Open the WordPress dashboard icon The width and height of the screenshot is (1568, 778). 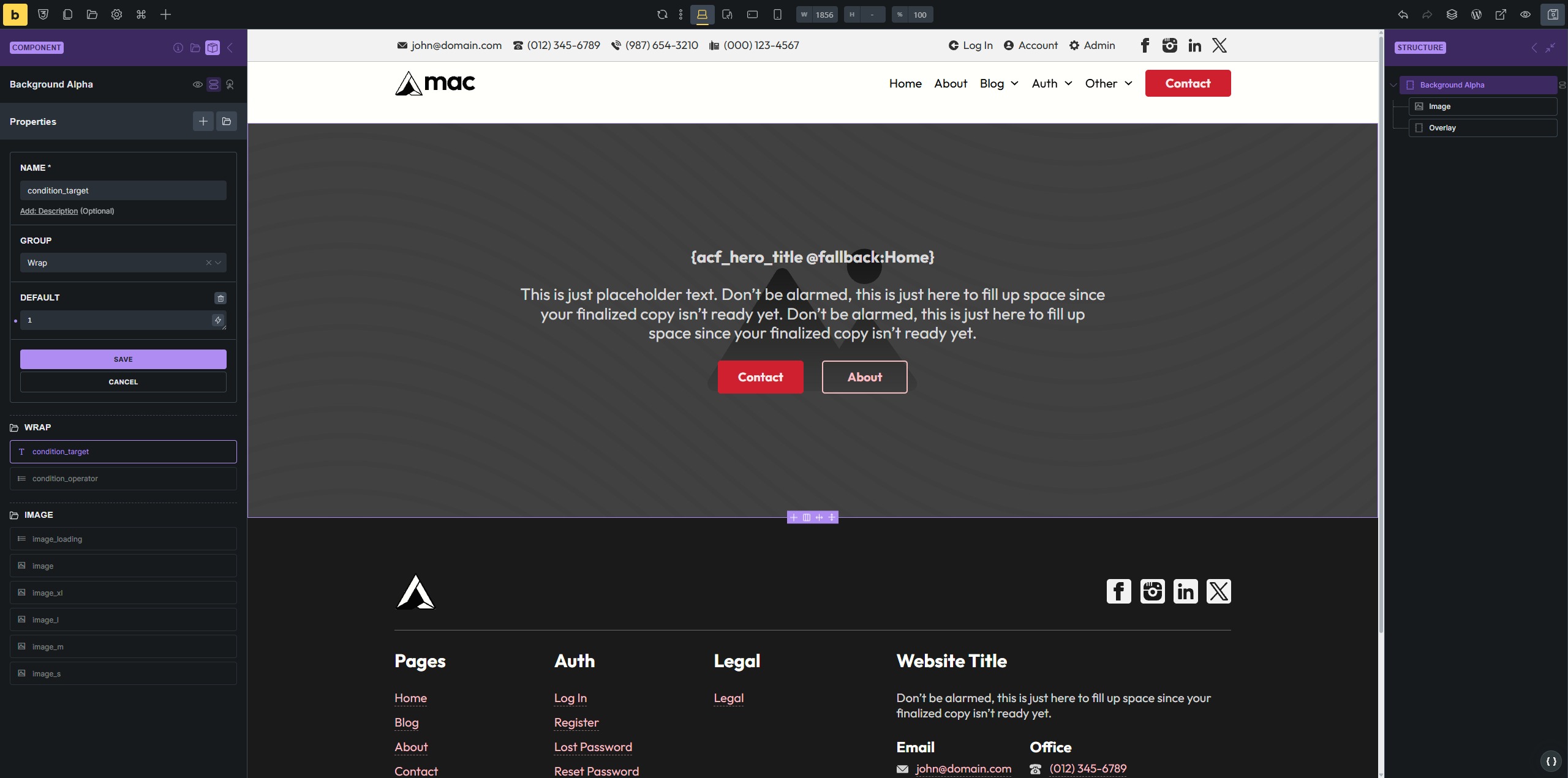[1476, 15]
